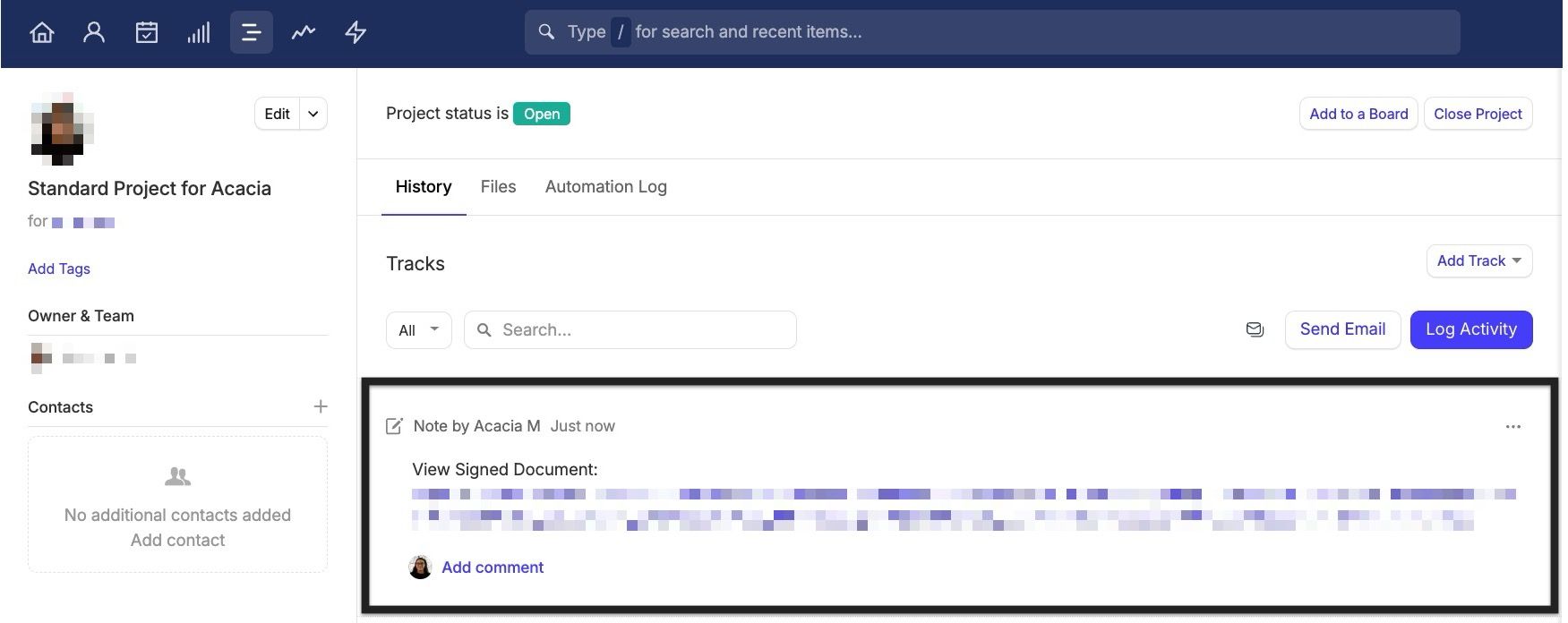The width and height of the screenshot is (1568, 623).
Task: Open the All filter dropdown
Action: [419, 329]
